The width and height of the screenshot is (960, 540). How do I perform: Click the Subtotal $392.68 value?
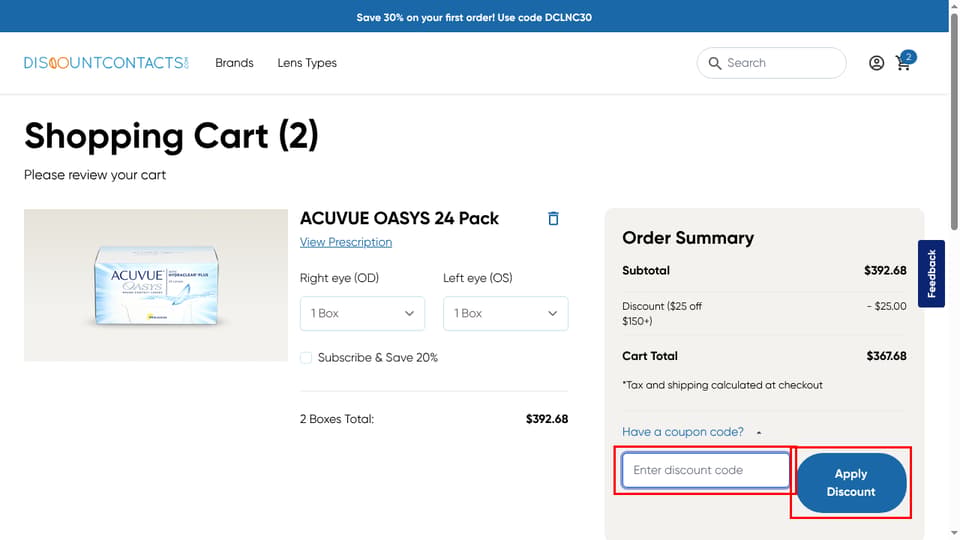(885, 271)
